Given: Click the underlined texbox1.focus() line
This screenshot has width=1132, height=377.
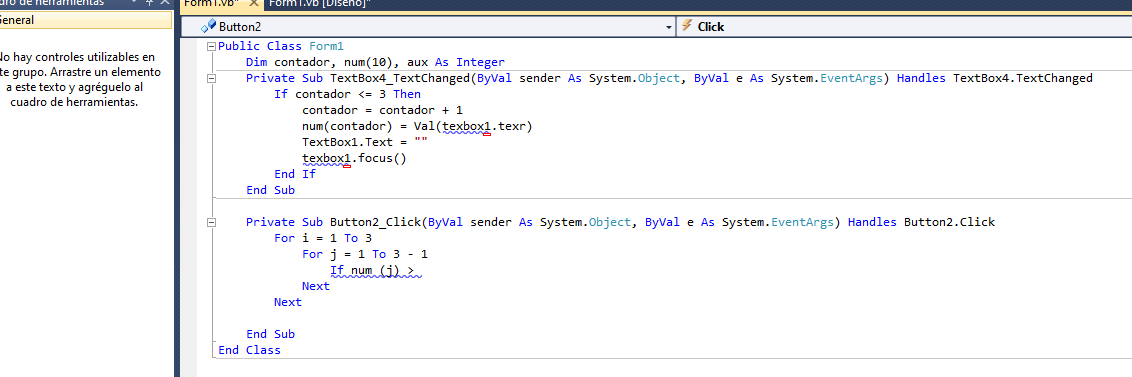Looking at the screenshot, I should point(354,159).
